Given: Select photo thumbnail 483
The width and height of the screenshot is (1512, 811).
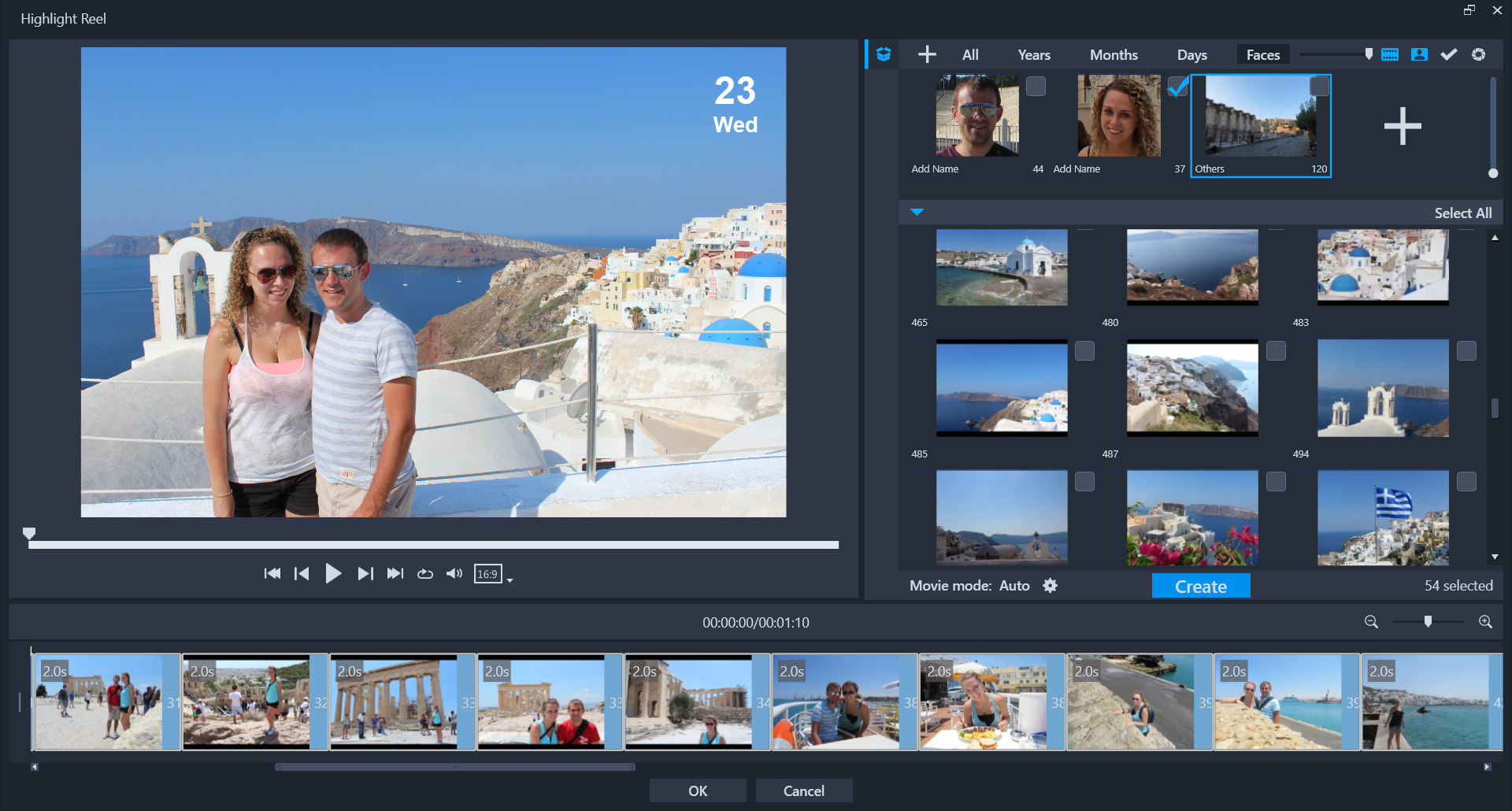Looking at the screenshot, I should pos(1383,268).
